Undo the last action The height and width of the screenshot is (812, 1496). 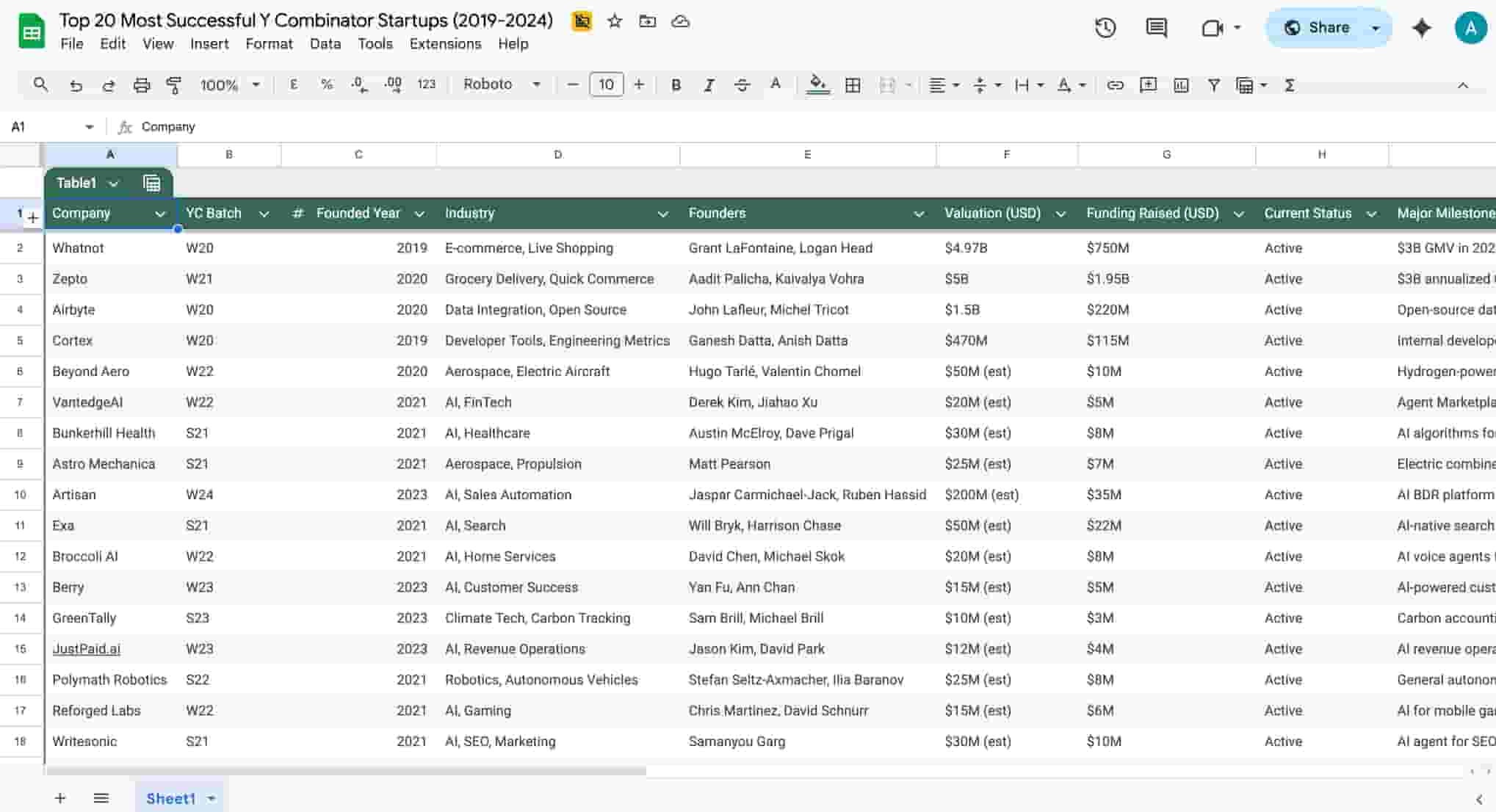pos(76,85)
